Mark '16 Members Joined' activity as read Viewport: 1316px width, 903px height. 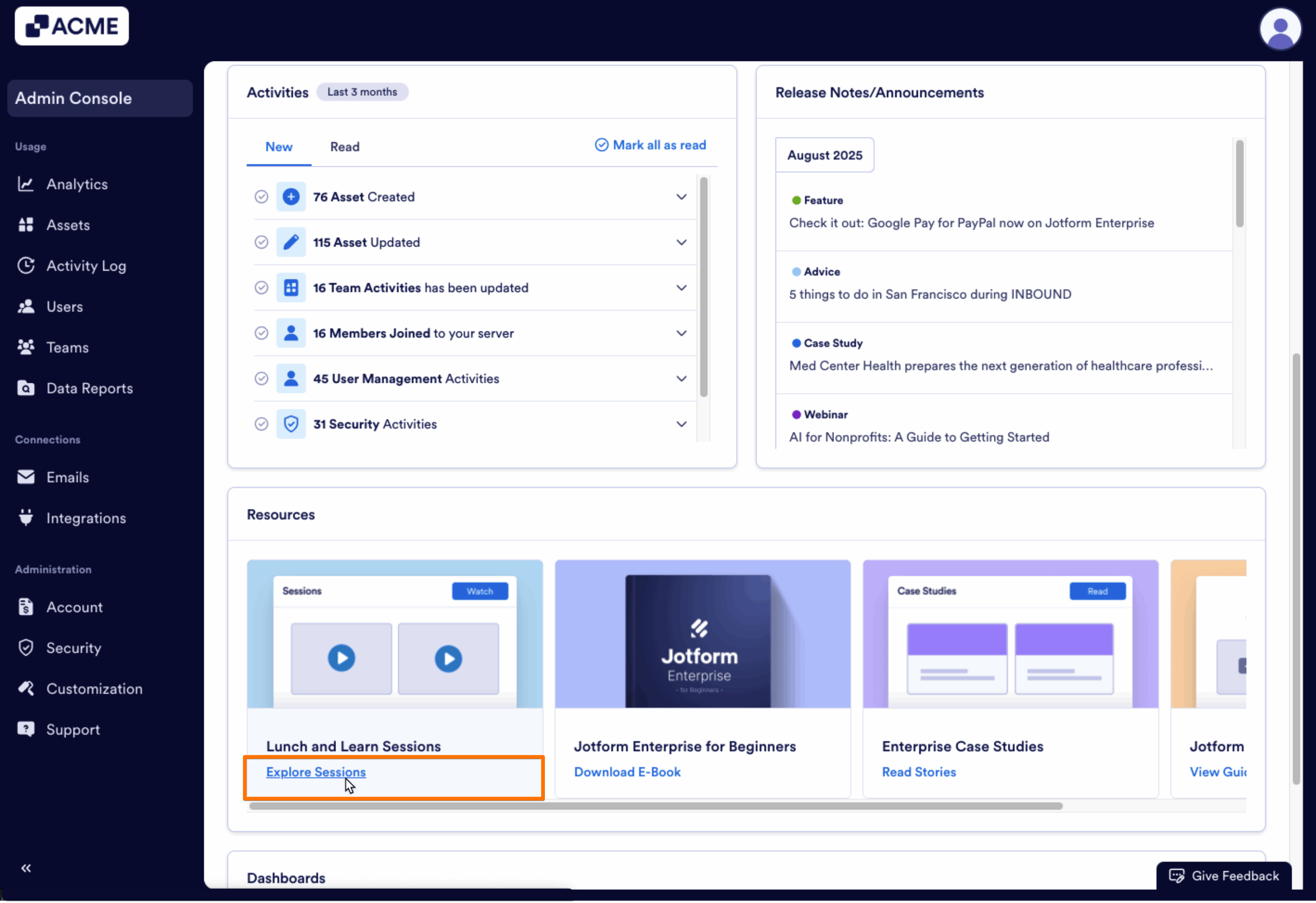pyautogui.click(x=262, y=333)
